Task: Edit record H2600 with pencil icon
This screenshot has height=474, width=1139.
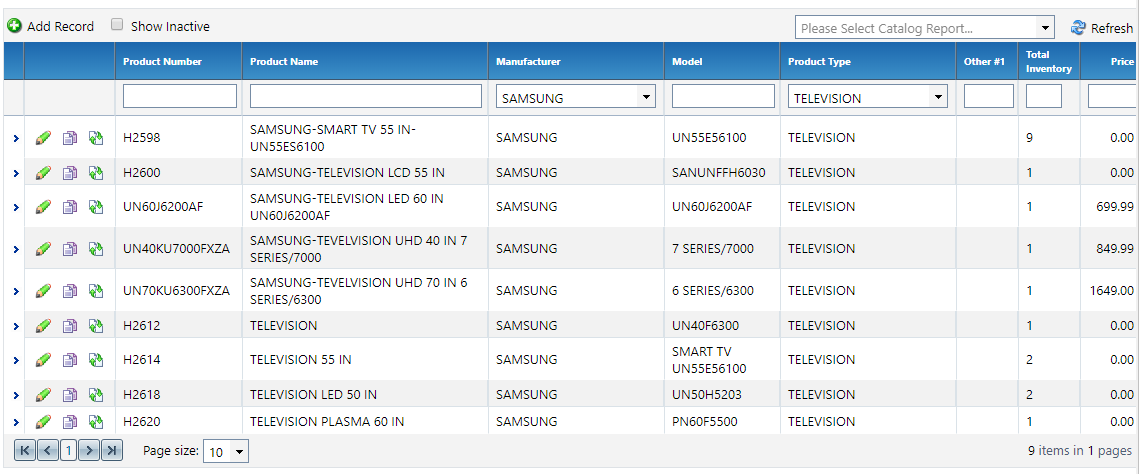Action: pyautogui.click(x=43, y=172)
